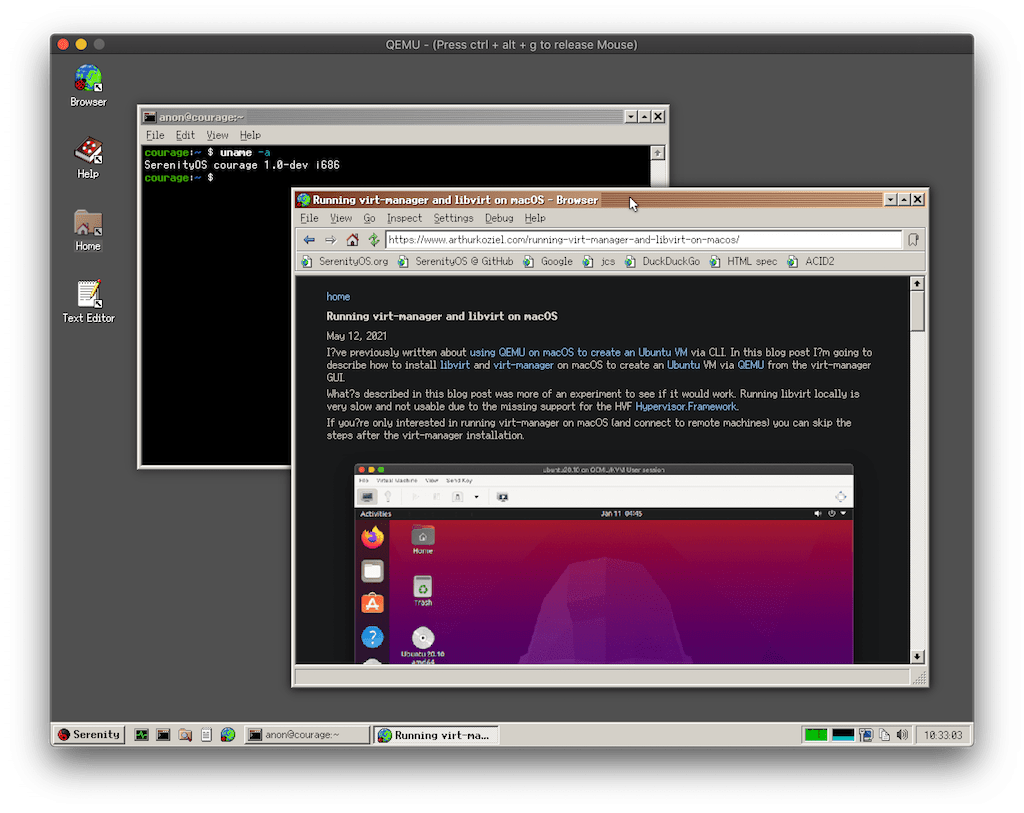Follow the 'Hypervisor.Framework' link
Image resolution: width=1024 pixels, height=813 pixels.
[x=686, y=406]
